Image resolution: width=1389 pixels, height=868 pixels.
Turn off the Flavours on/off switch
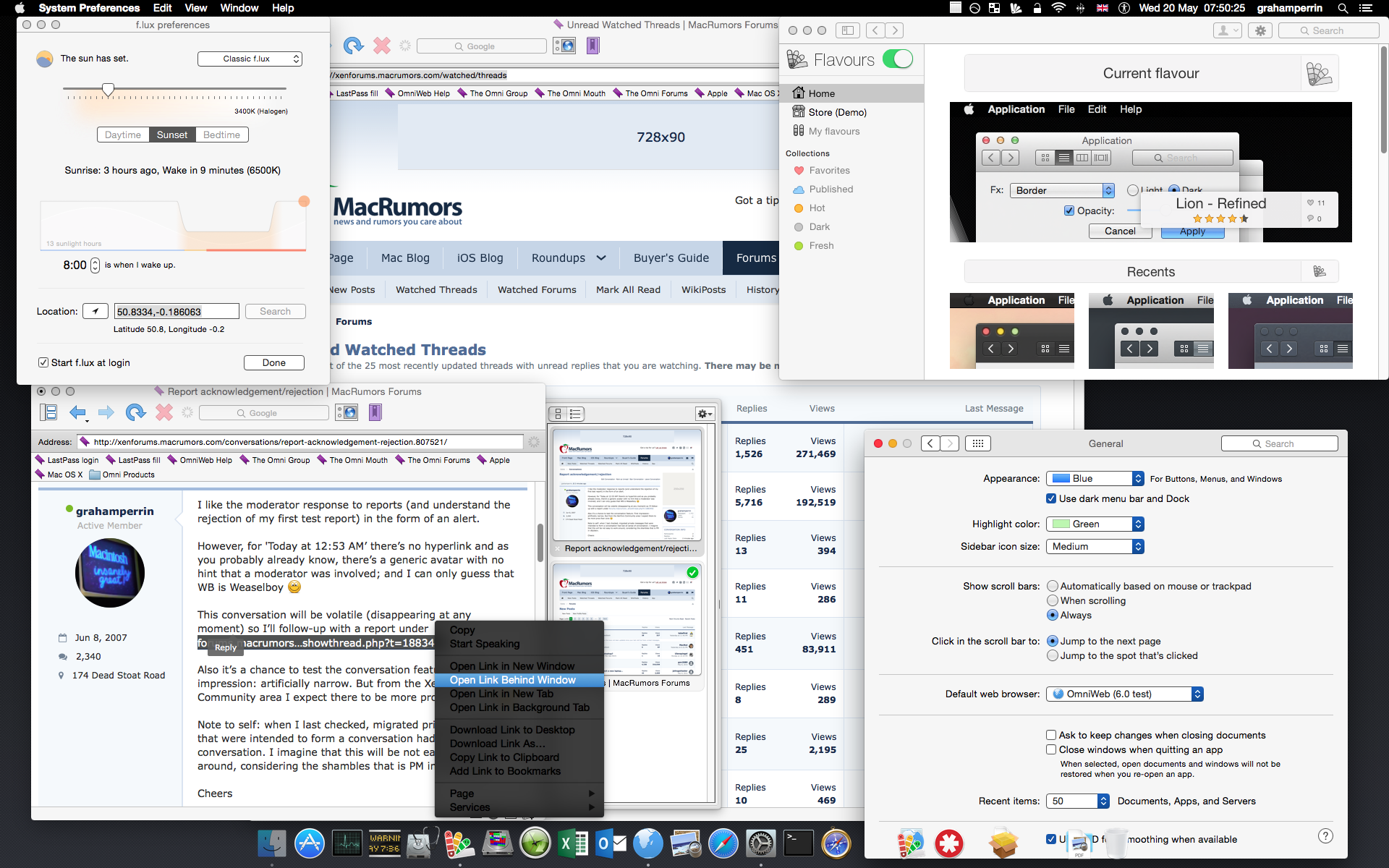tap(898, 59)
